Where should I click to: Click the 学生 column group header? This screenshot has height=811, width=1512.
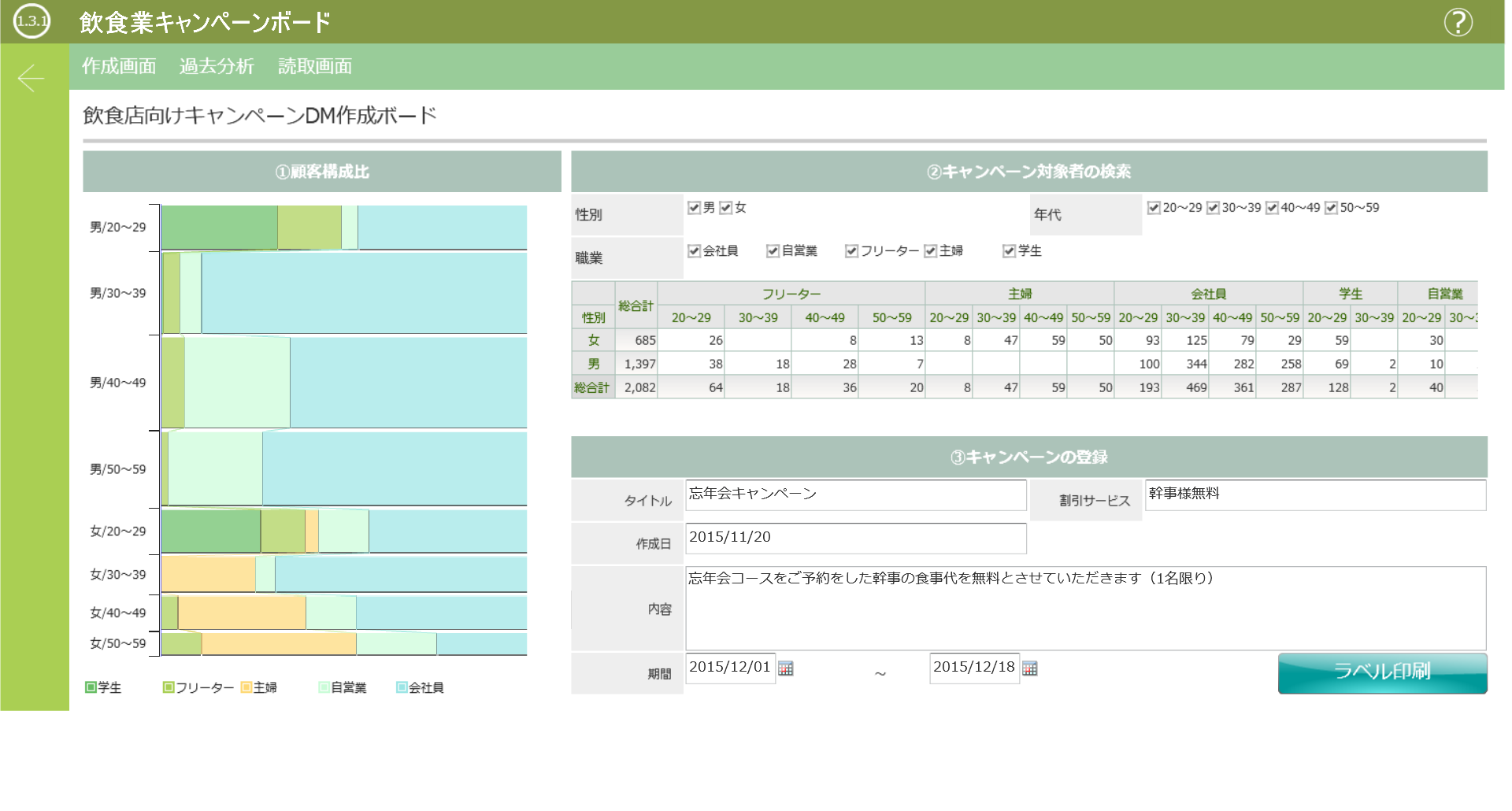1351,294
